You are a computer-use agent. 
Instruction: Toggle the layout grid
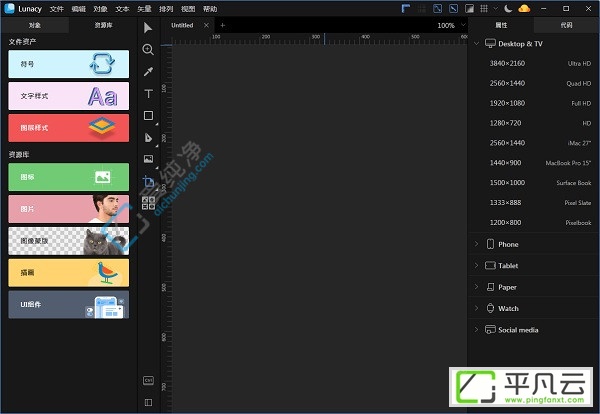[x=484, y=8]
